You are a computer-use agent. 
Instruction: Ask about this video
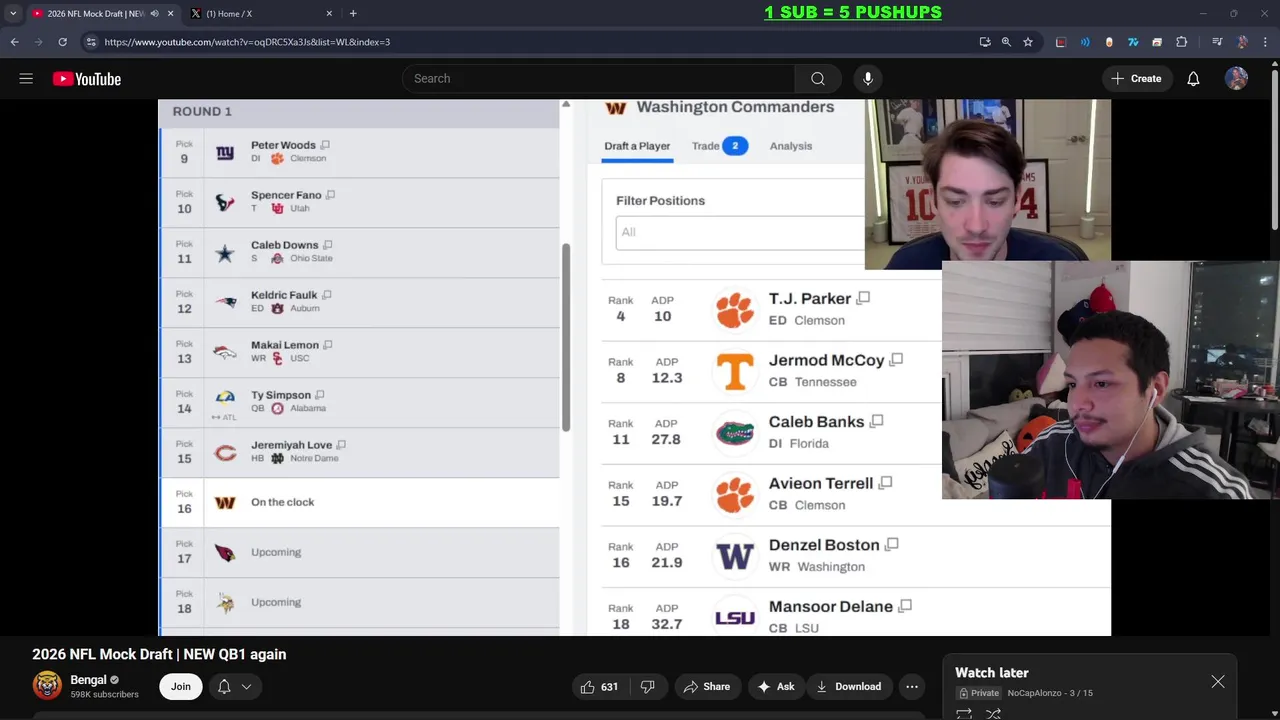click(776, 687)
